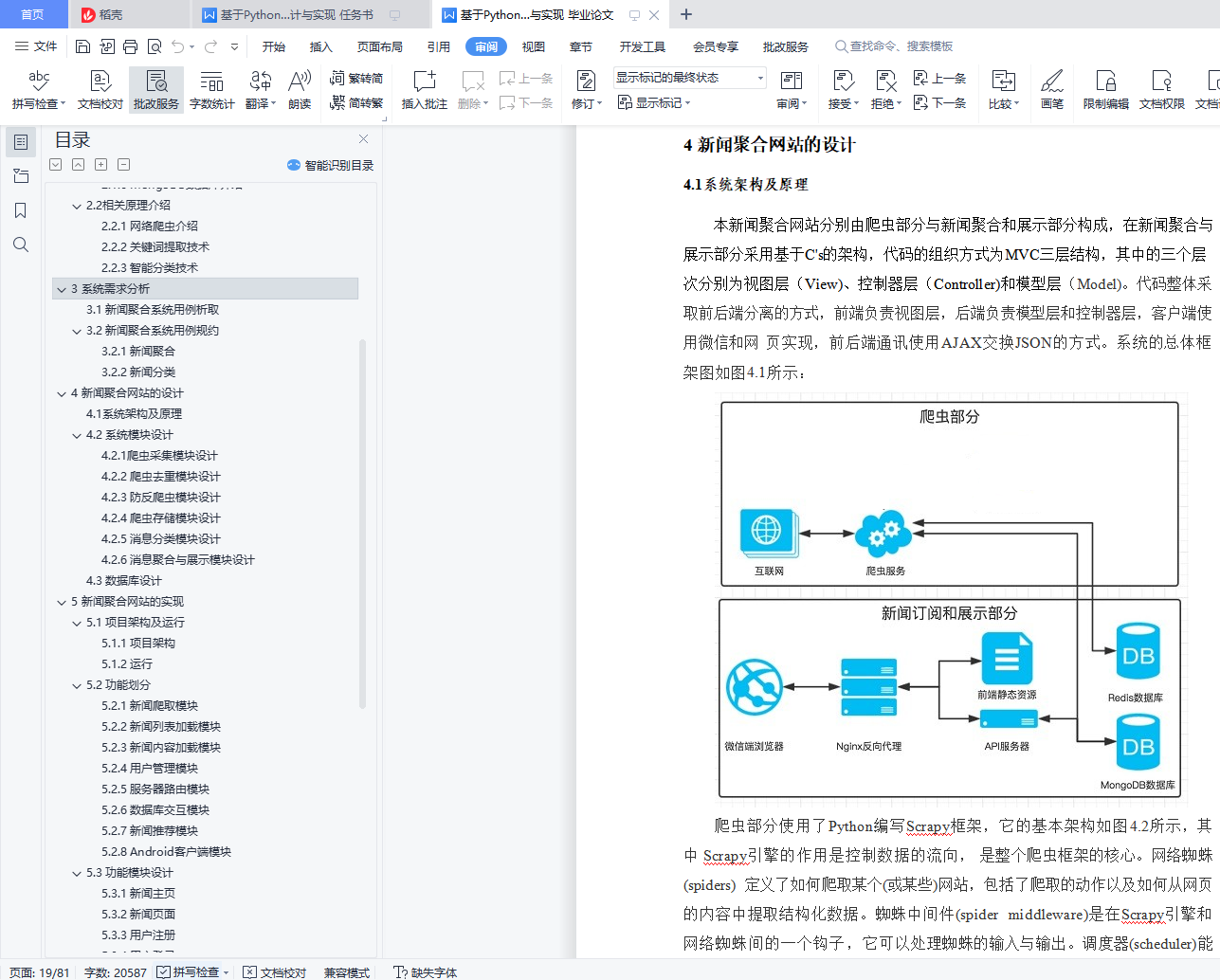This screenshot has width=1220, height=980.
Task: Start 朗读 read aloud
Action: point(300,90)
